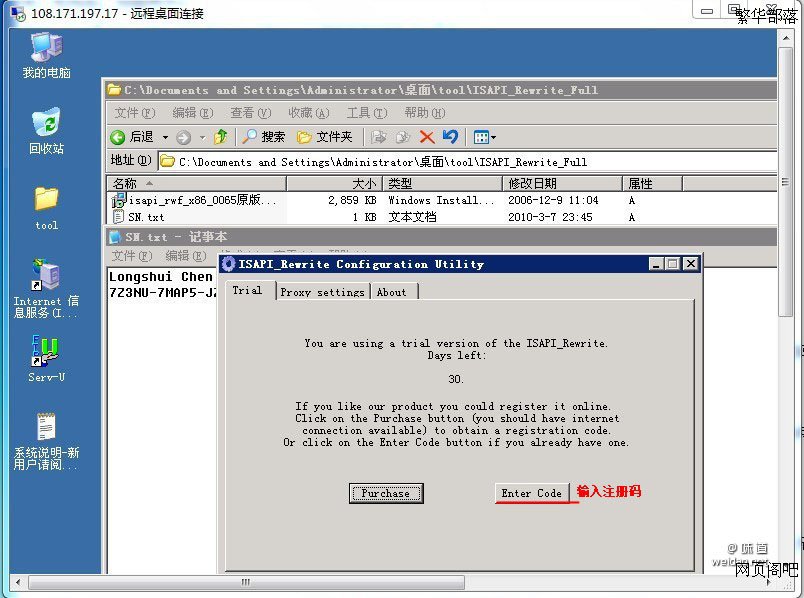804x598 pixels.
Task: Click the Move To toolbar icon in Explorer
Action: [378, 137]
